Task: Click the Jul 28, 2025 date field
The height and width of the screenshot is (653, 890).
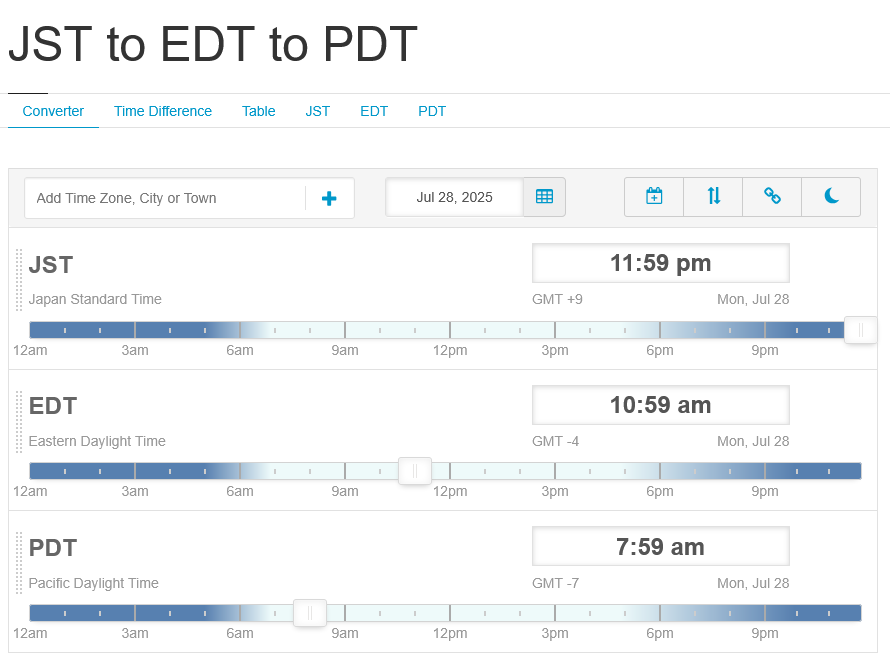Action: pos(454,197)
